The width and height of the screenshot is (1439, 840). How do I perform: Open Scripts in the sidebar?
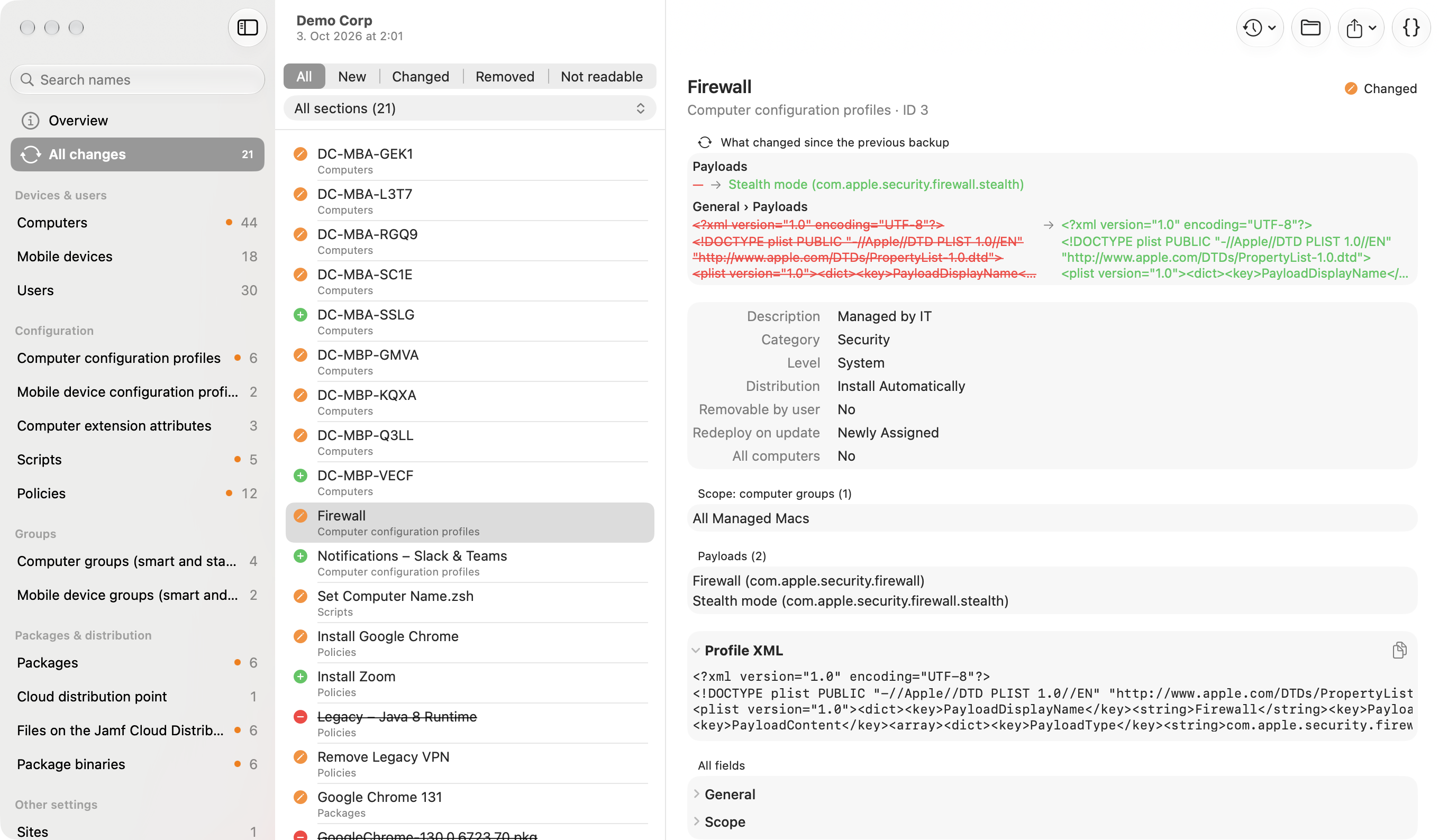(138, 460)
